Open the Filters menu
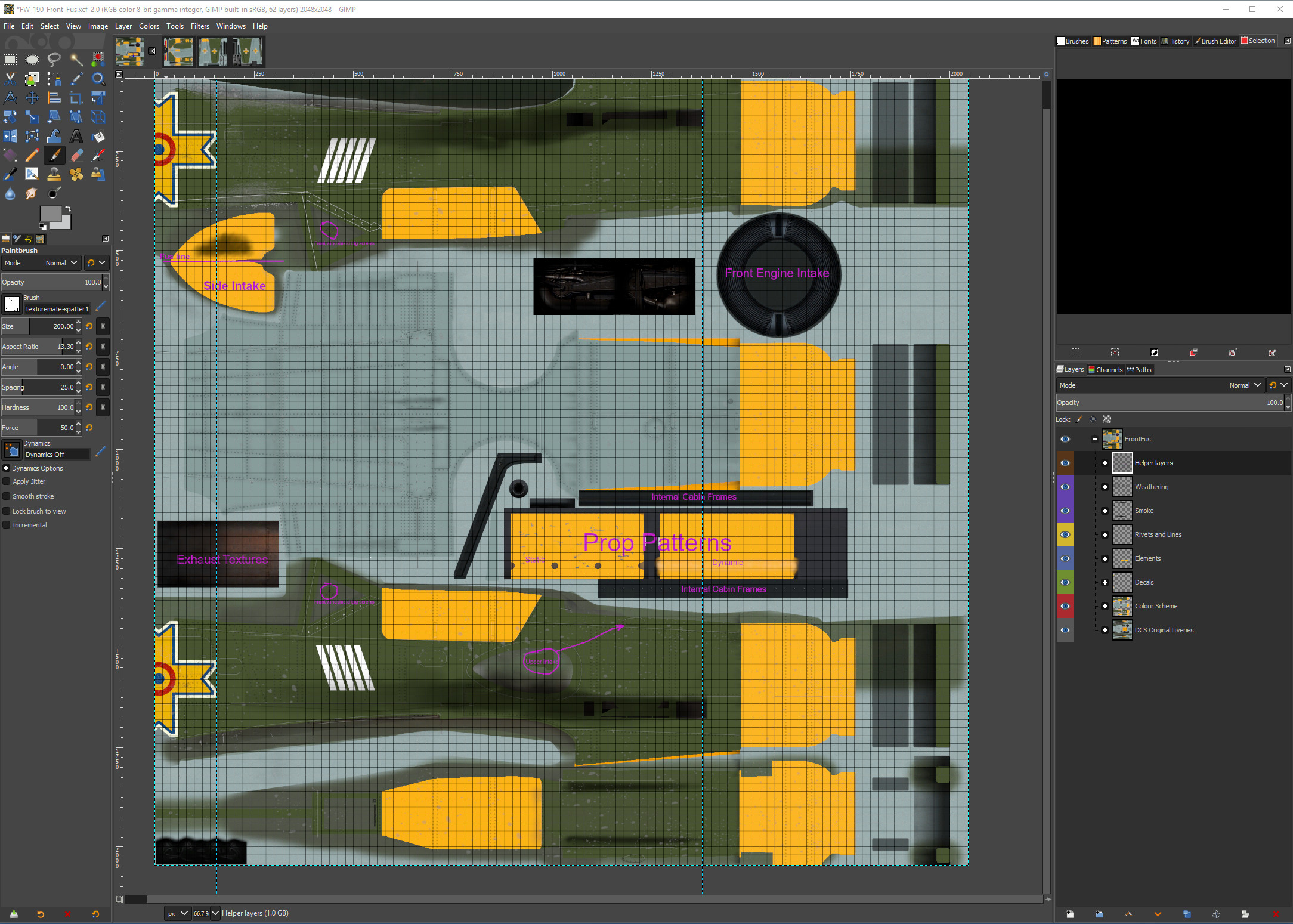This screenshot has height=924, width=1293. [x=200, y=26]
